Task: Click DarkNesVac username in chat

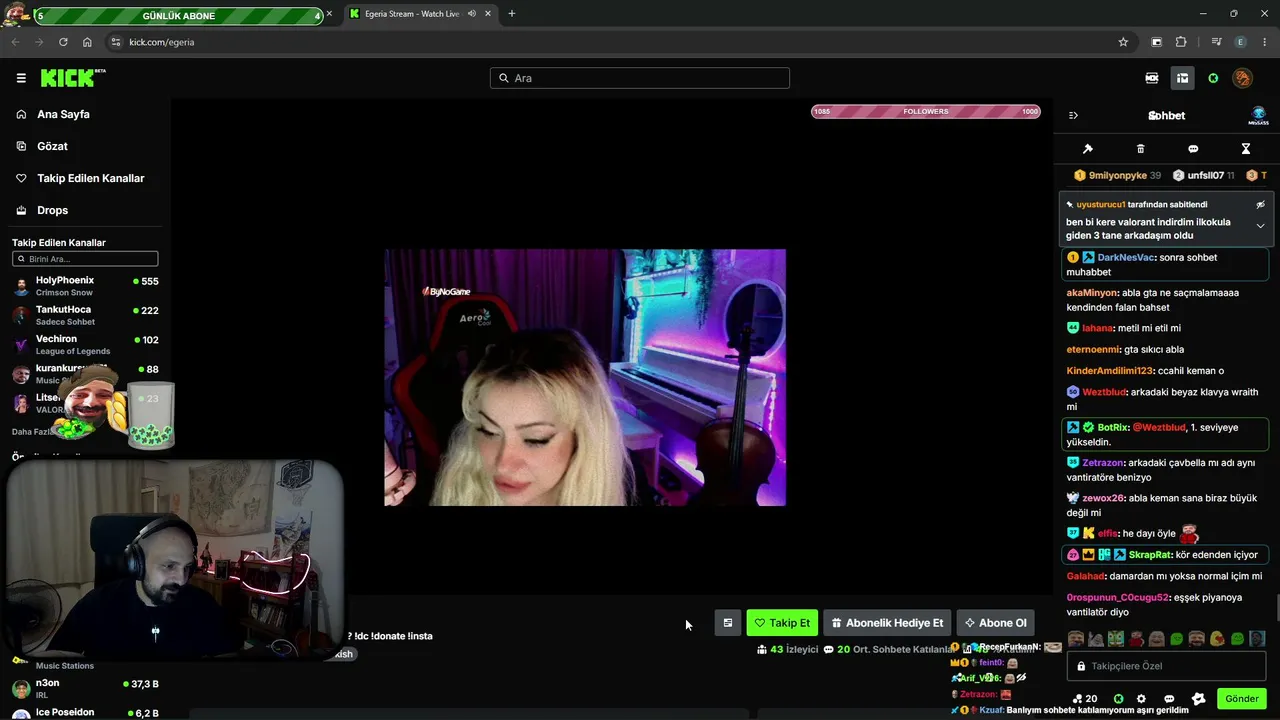Action: click(x=1126, y=257)
